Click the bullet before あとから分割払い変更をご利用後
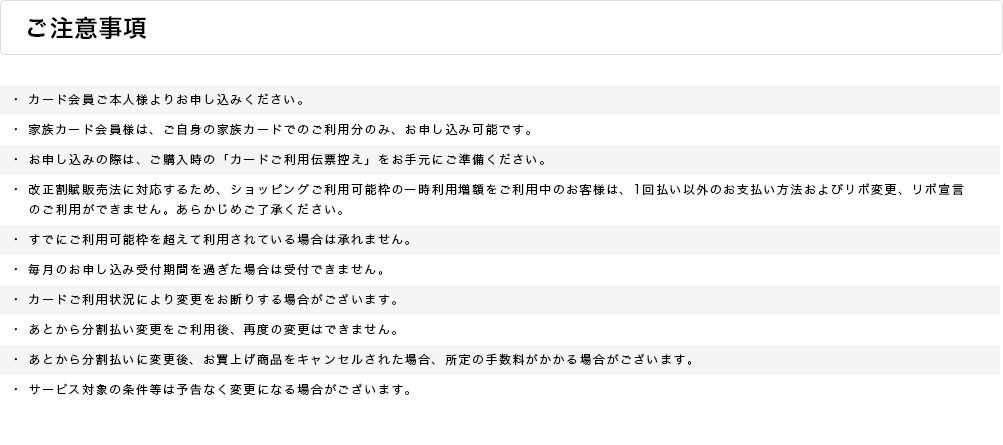Image resolution: width=1003 pixels, height=445 pixels. pos(16,330)
